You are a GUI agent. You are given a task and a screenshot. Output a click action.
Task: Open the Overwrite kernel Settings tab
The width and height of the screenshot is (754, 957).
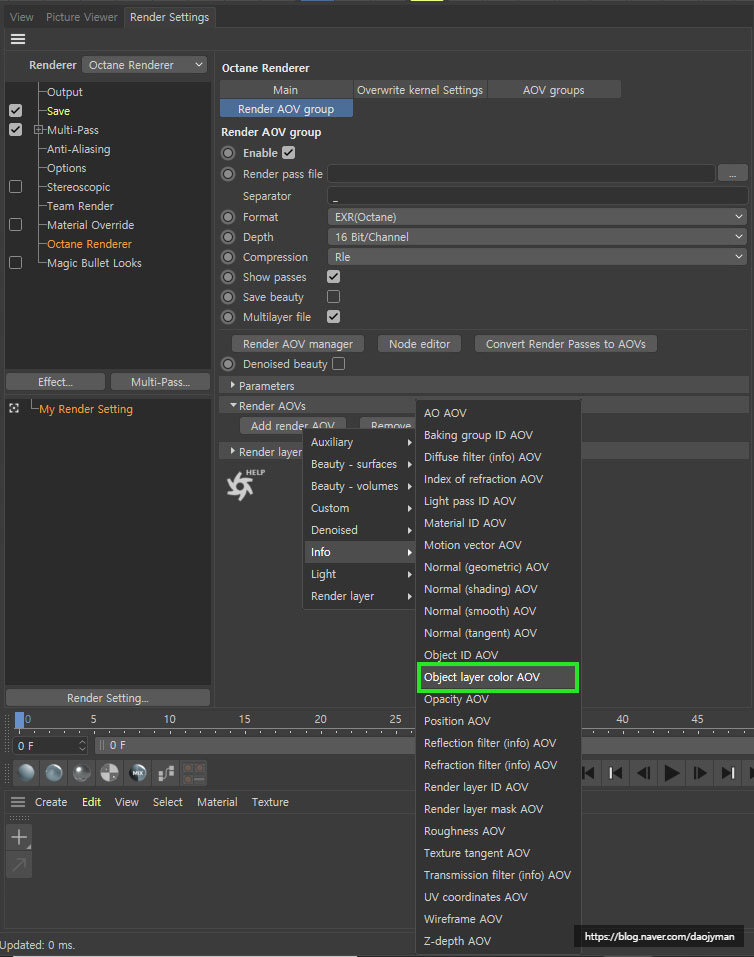(x=420, y=90)
